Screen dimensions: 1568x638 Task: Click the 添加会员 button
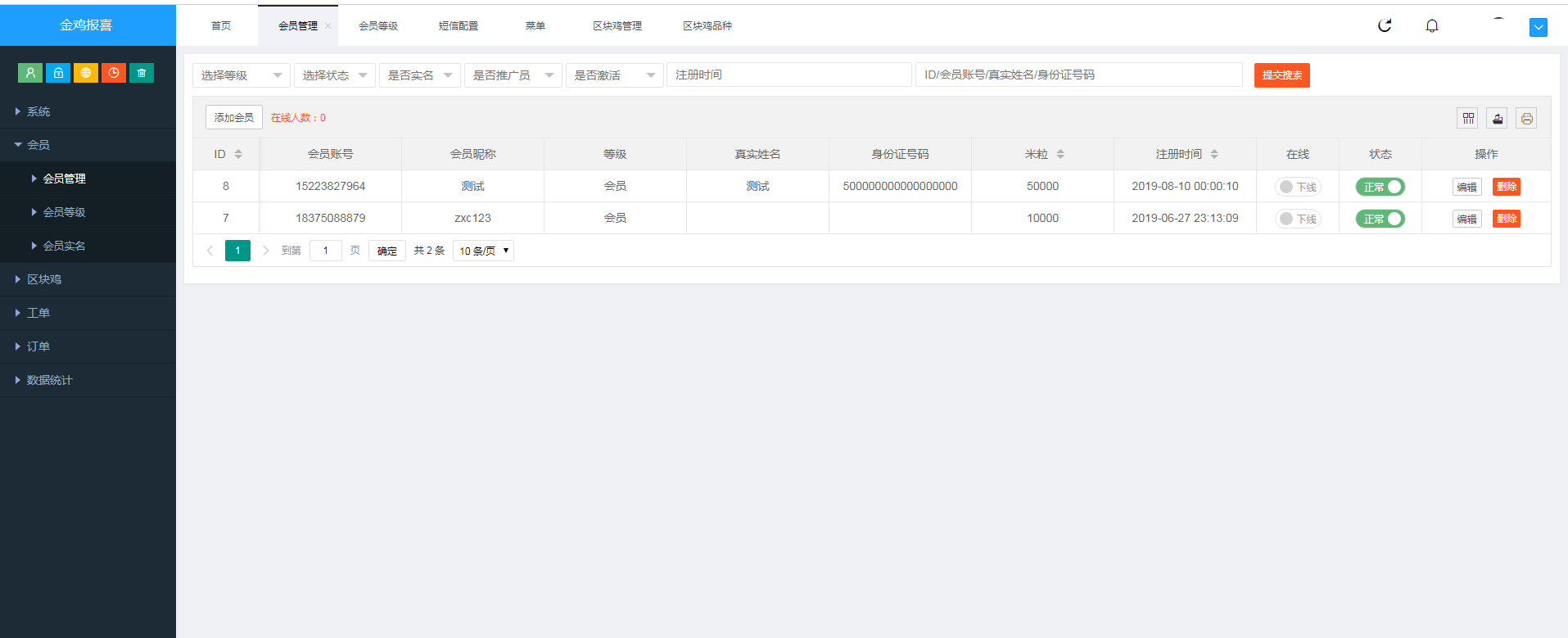234,117
